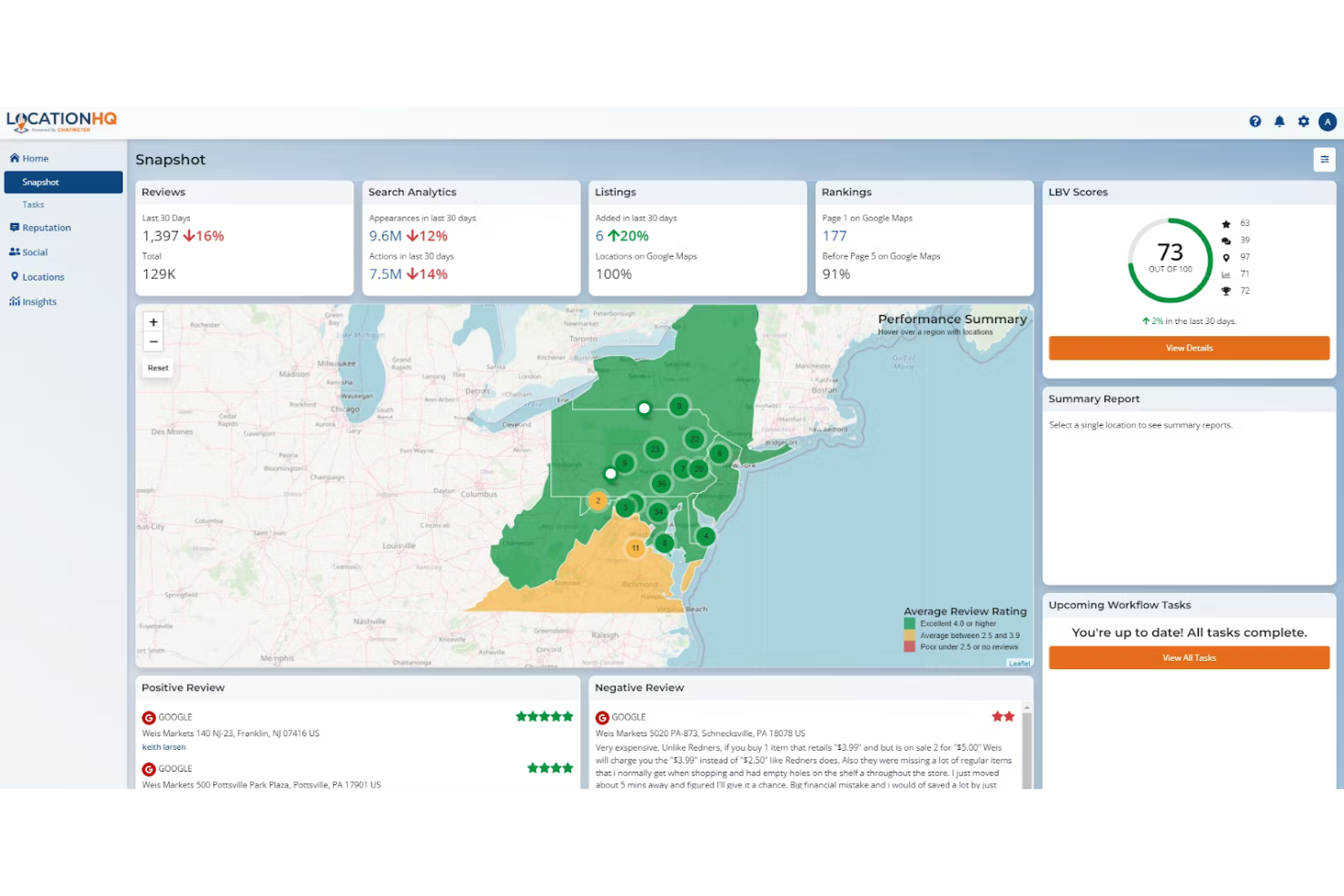
Task: Click the map pin icon in LBV Scores
Action: (x=1226, y=258)
